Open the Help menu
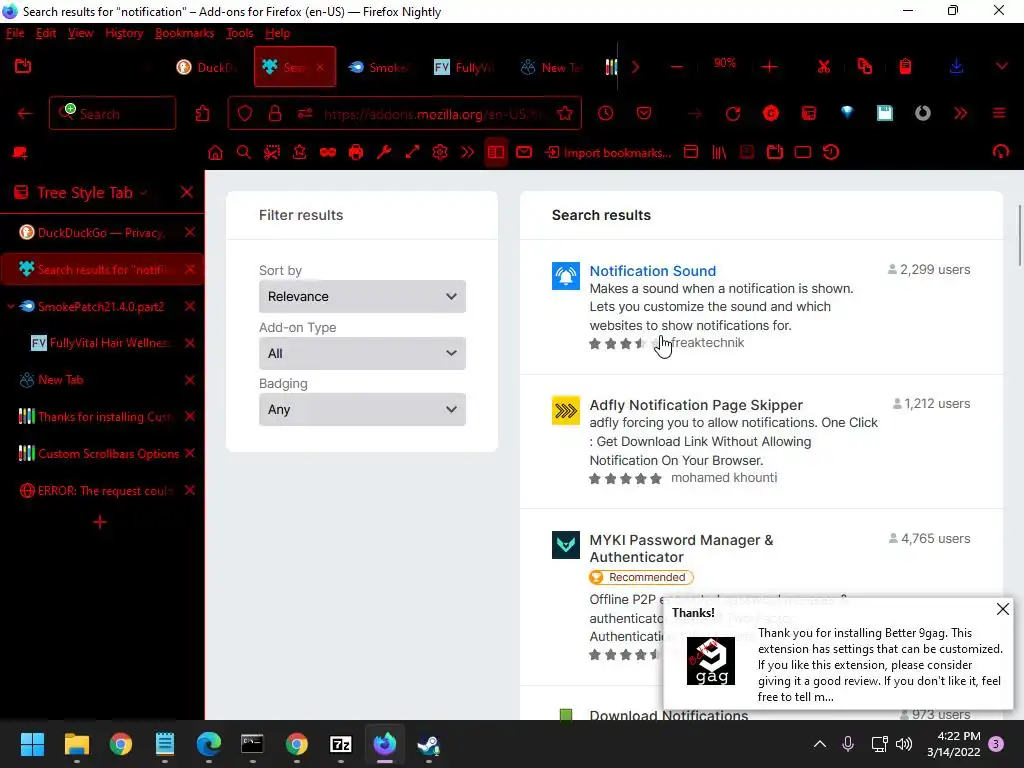This screenshot has height=768, width=1024. (x=278, y=33)
